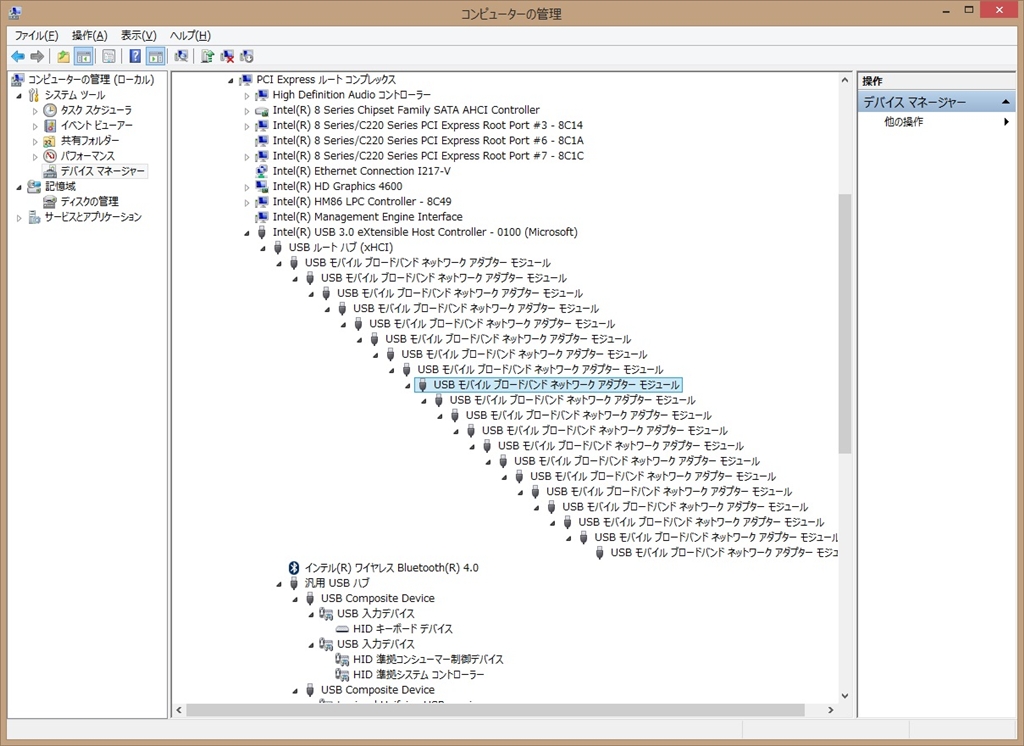Collapse the システム ツール node
The image size is (1024, 746).
click(x=19, y=95)
